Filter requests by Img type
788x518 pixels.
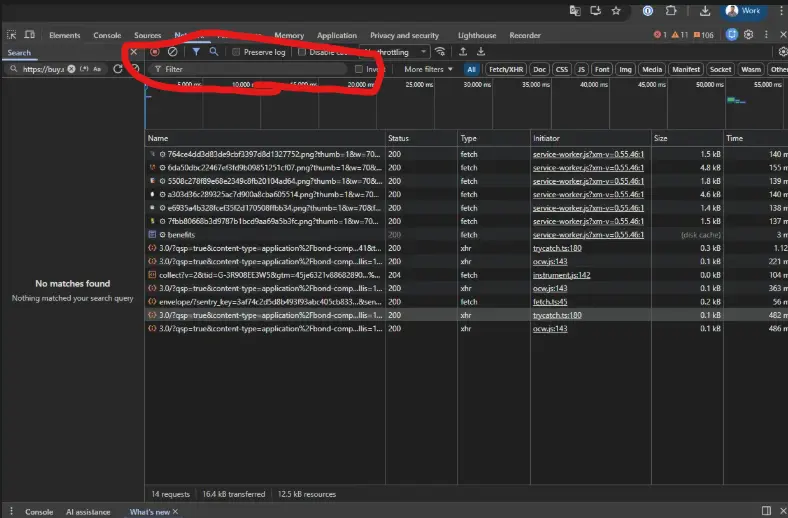625,69
